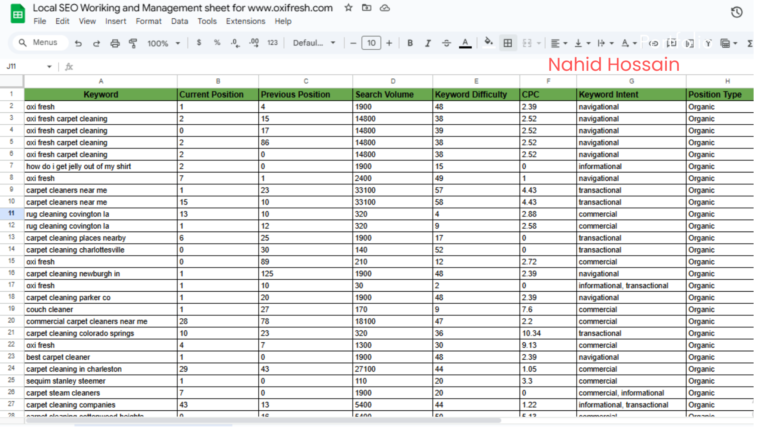The image size is (768, 432).
Task: Select column D header
Action: (x=393, y=81)
